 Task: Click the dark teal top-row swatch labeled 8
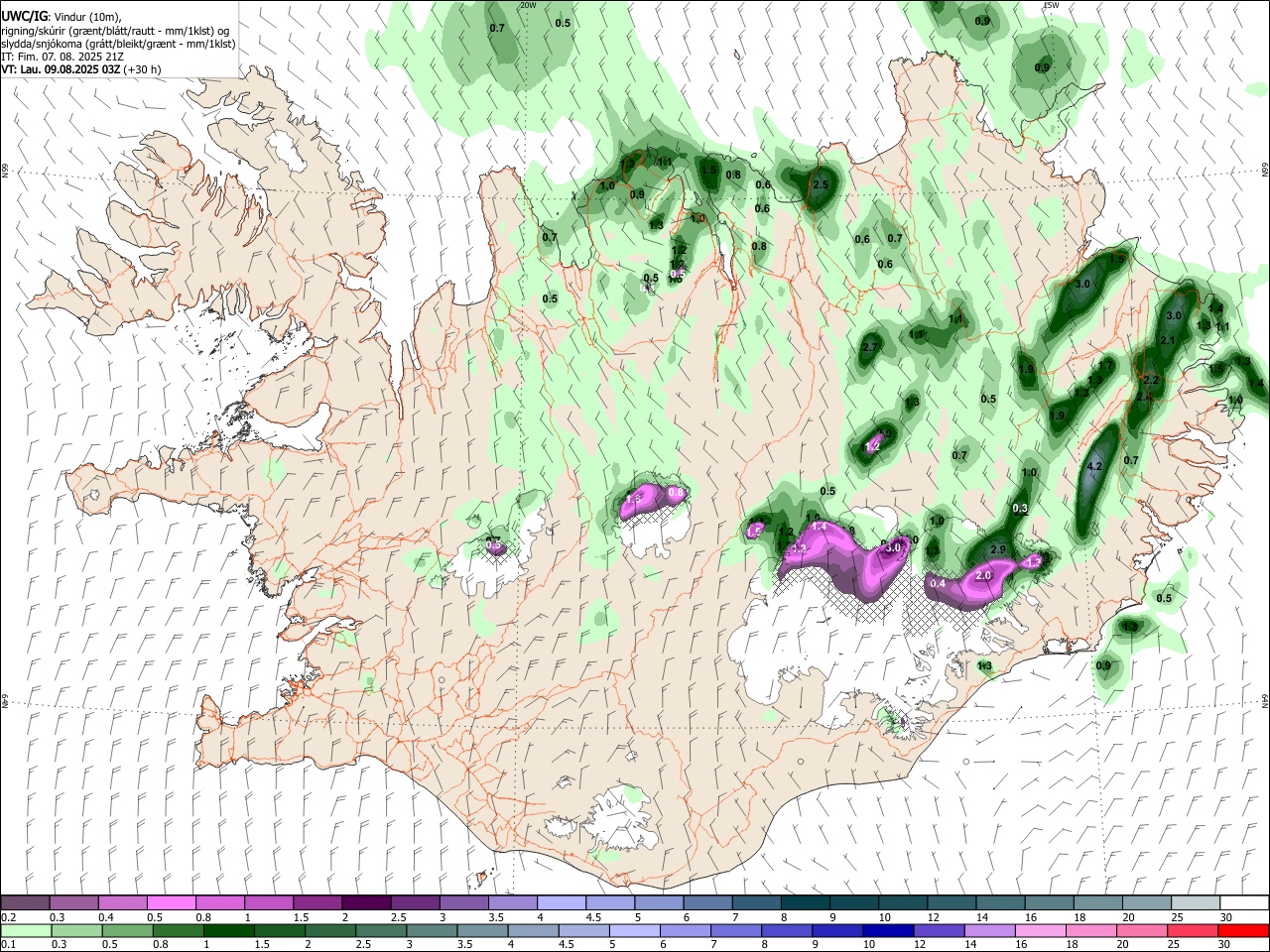coord(805,902)
